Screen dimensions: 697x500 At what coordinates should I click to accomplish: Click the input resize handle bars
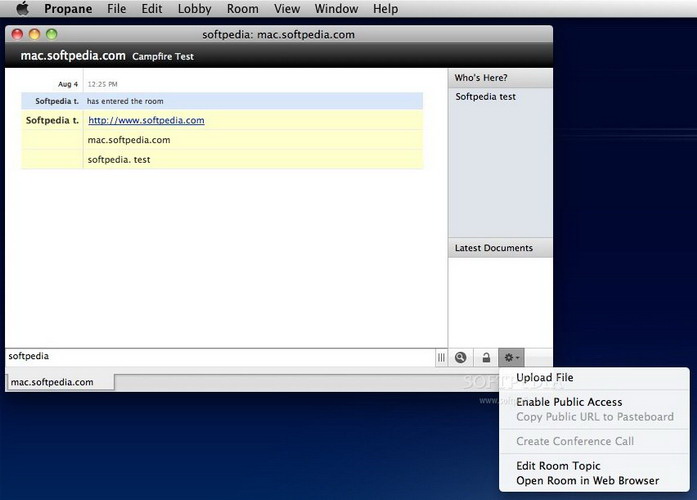[x=441, y=357]
